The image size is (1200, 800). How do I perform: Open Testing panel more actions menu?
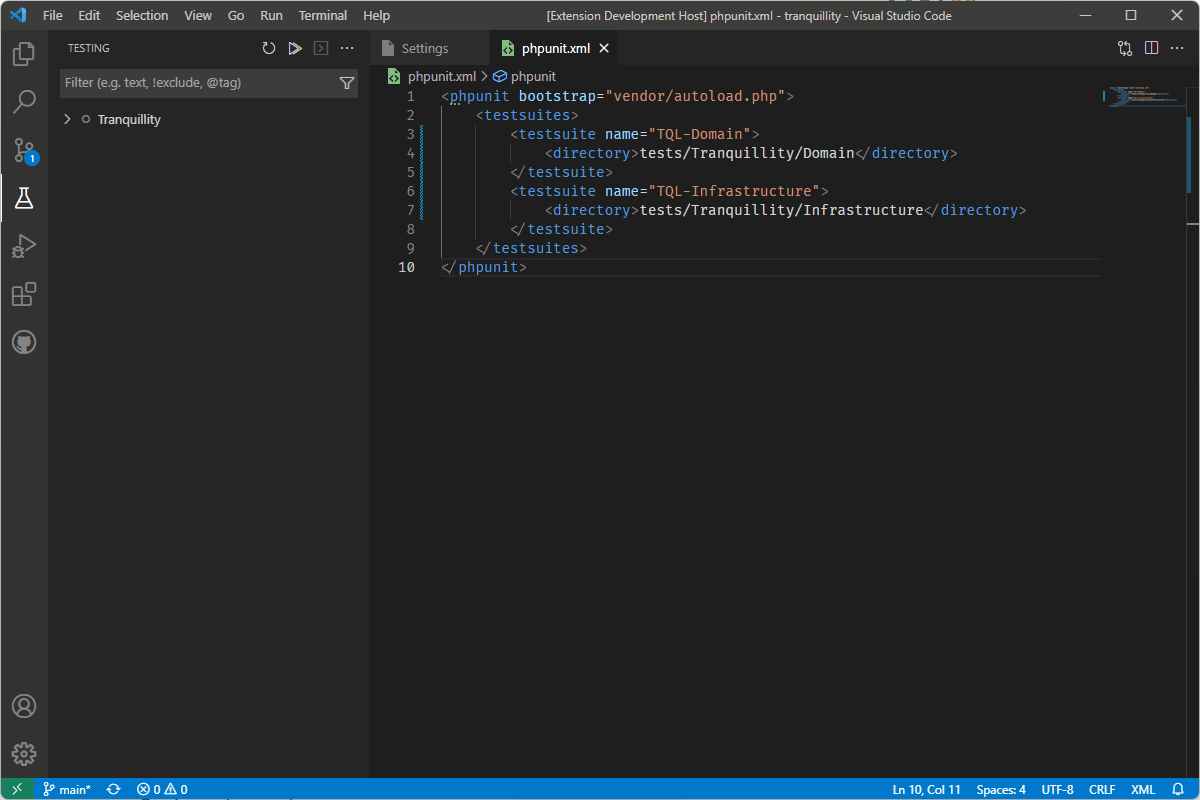(347, 48)
